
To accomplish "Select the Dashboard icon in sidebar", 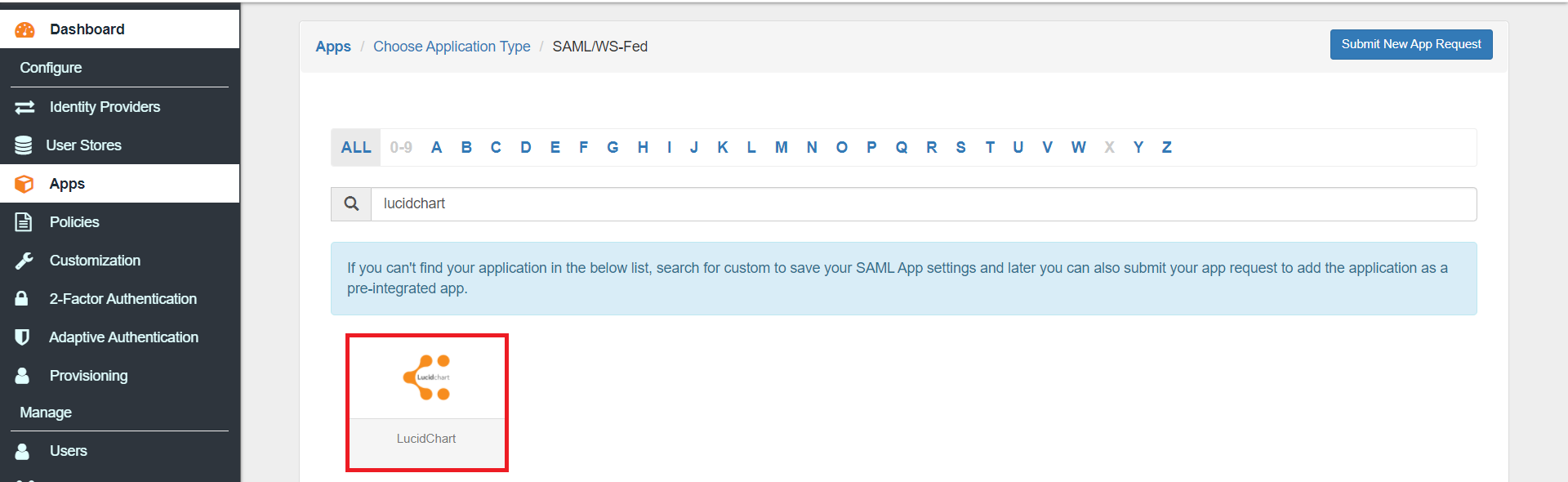I will point(24,29).
